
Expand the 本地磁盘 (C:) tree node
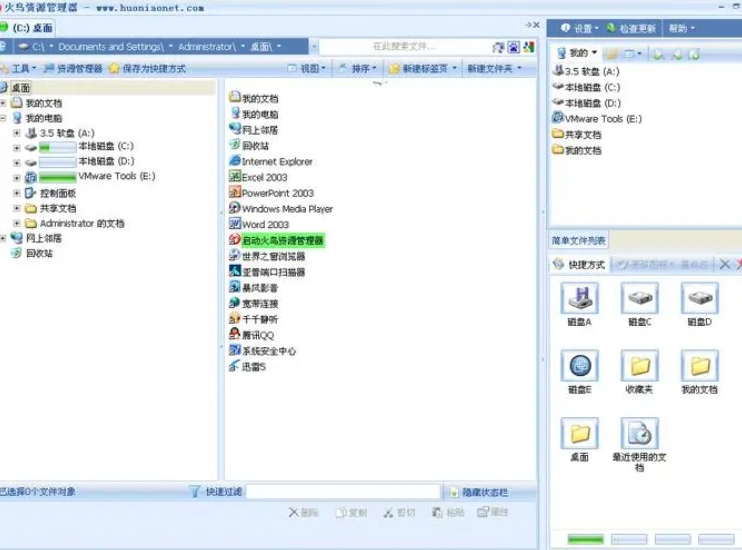pyautogui.click(x=17, y=148)
